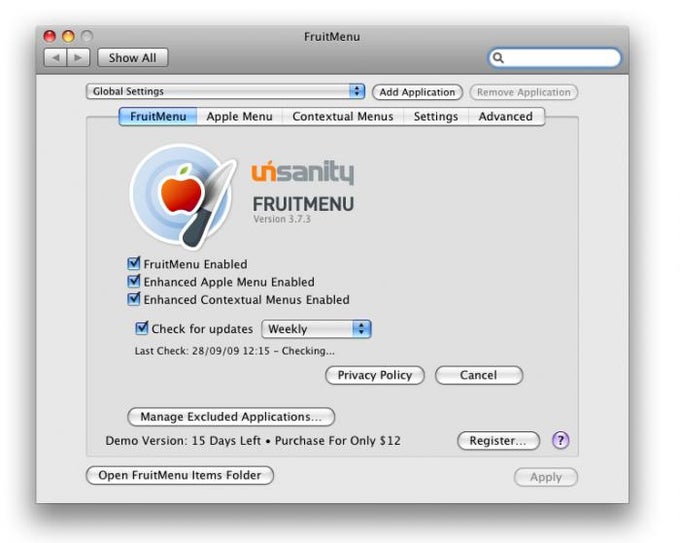Open the Global Settings dropdown
680x543 pixels.
[225, 92]
